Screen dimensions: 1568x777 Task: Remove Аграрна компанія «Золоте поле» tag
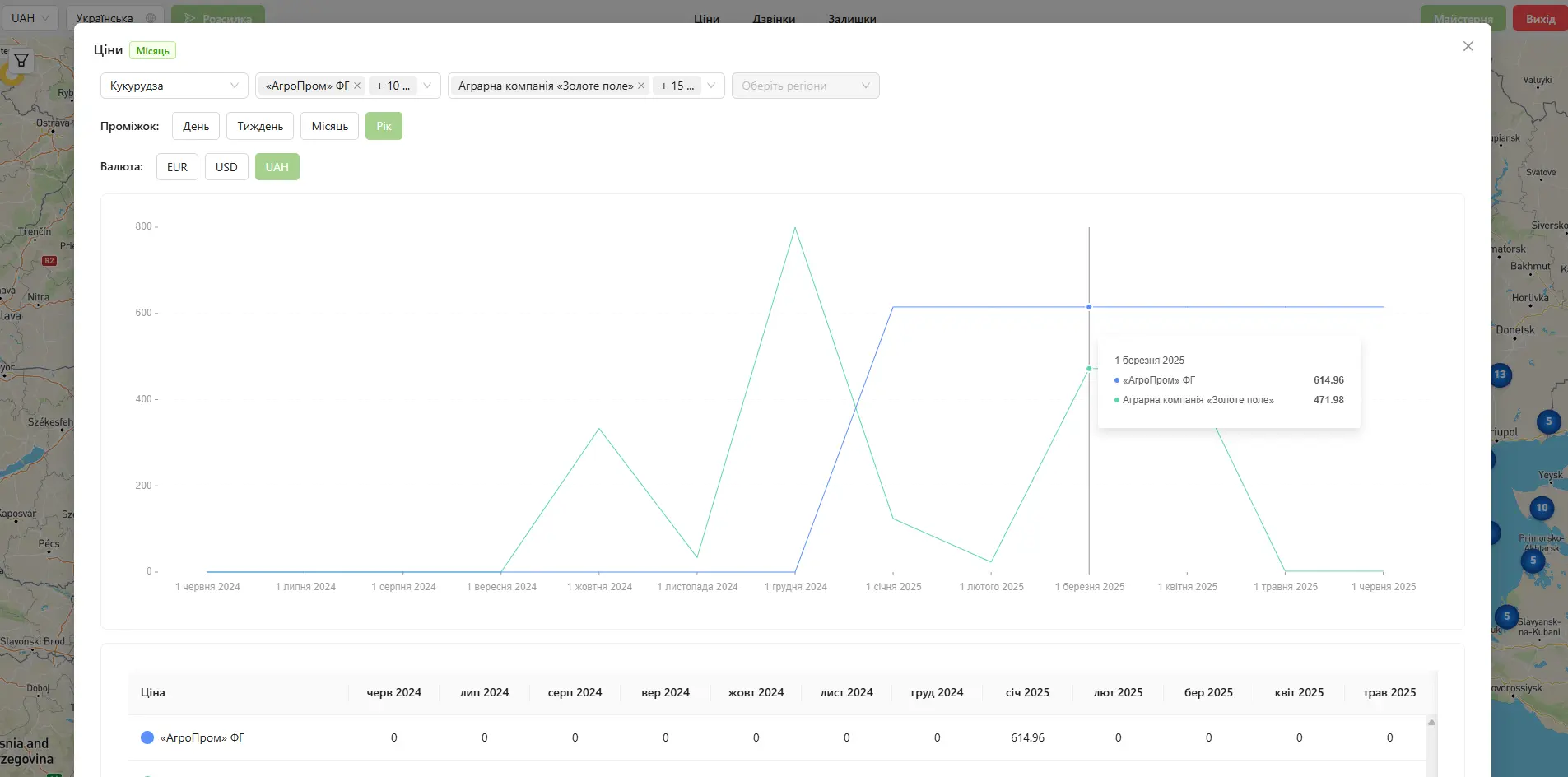tap(641, 86)
